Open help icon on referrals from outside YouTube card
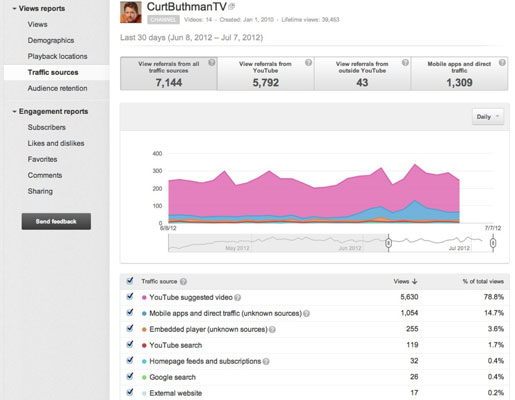The height and width of the screenshot is (400, 515). (x=405, y=63)
